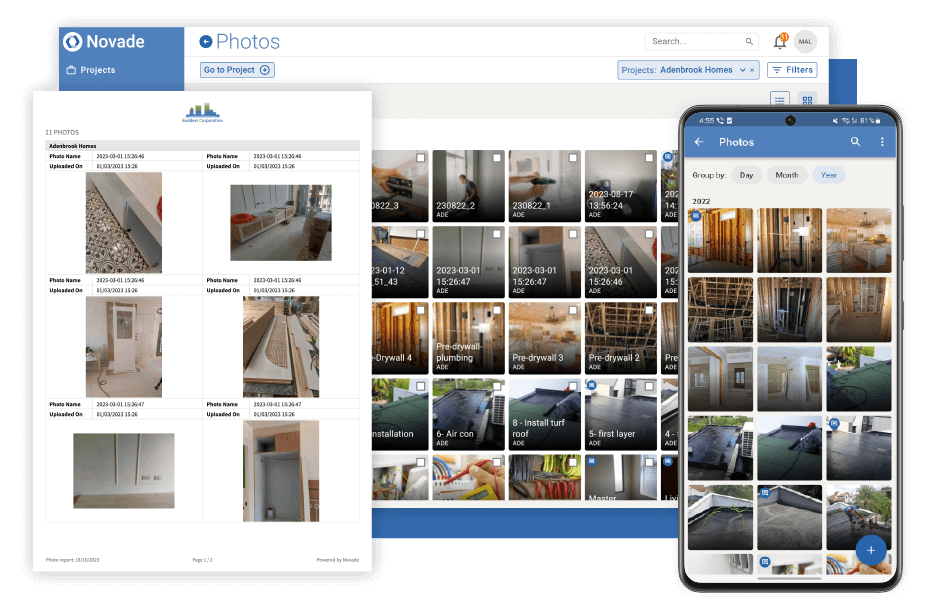930x600 pixels.
Task: Open search using the magnifier in mobile Photos
Action: pos(855,142)
